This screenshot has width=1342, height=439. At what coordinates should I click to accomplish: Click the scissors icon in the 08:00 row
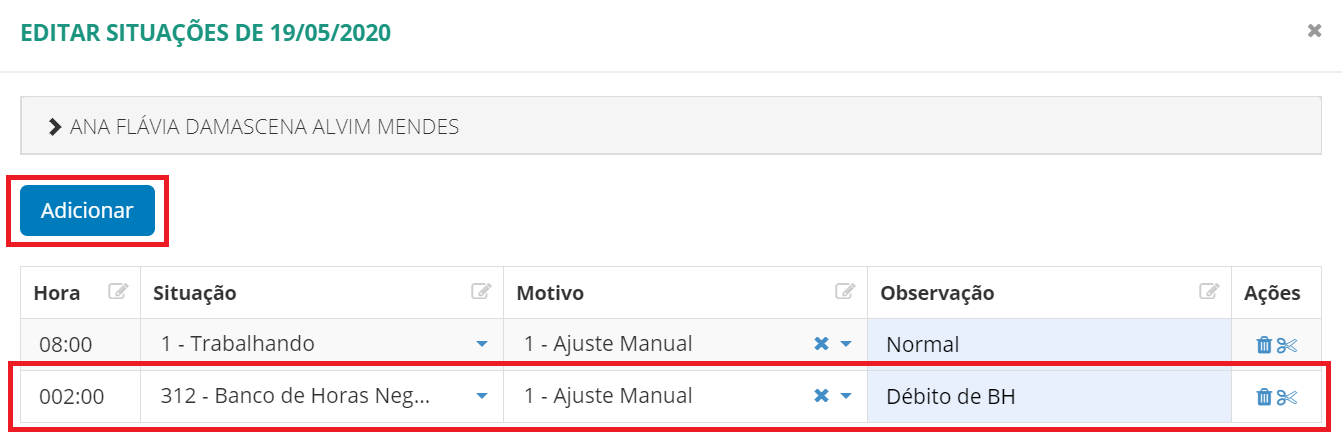[x=1287, y=345]
